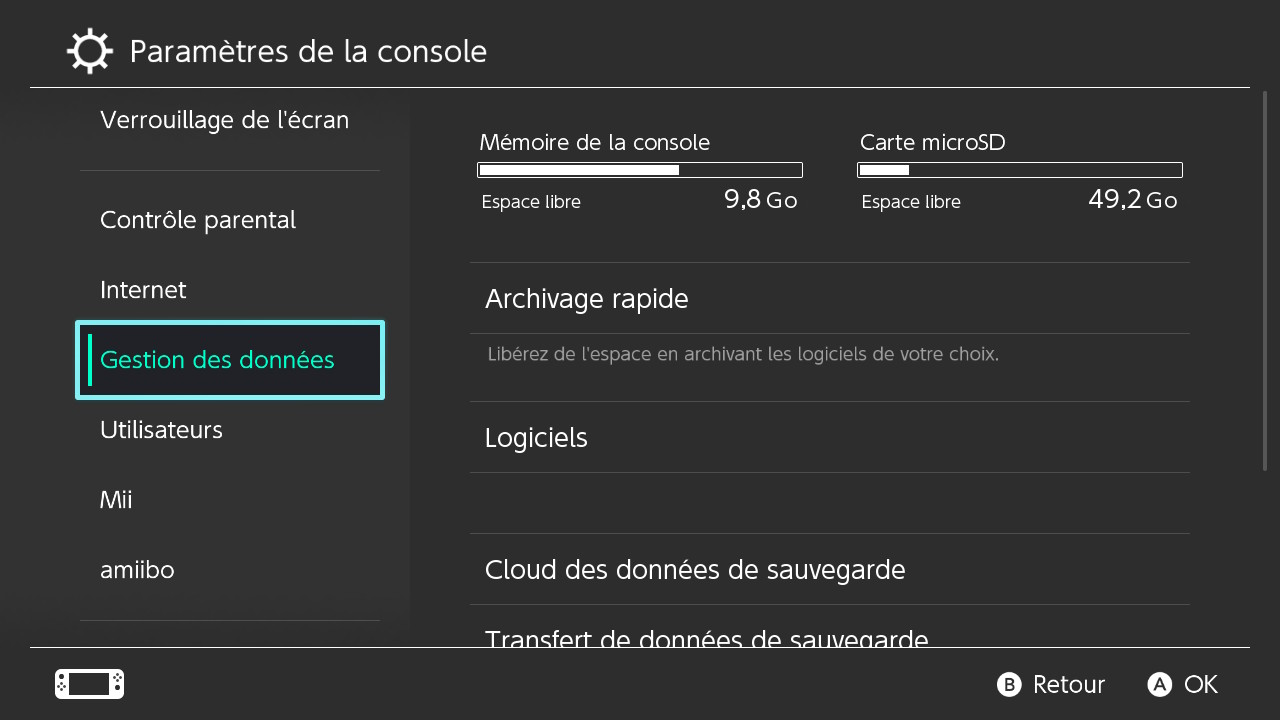The height and width of the screenshot is (720, 1280).
Task: Click the settings gear icon
Action: coord(89,52)
